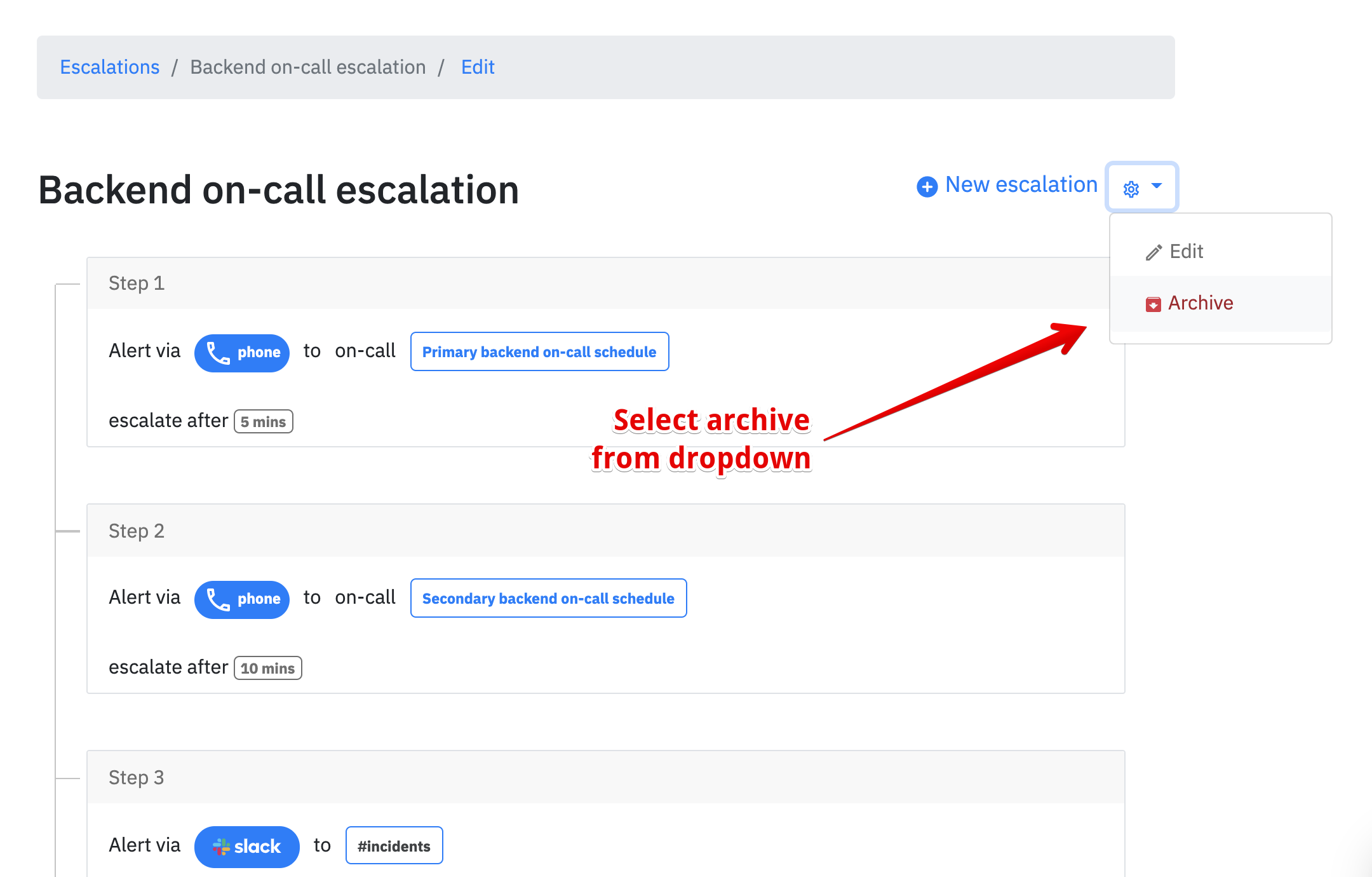Image resolution: width=1372 pixels, height=877 pixels.
Task: Click the 10 mins escalation badge
Action: tap(267, 668)
